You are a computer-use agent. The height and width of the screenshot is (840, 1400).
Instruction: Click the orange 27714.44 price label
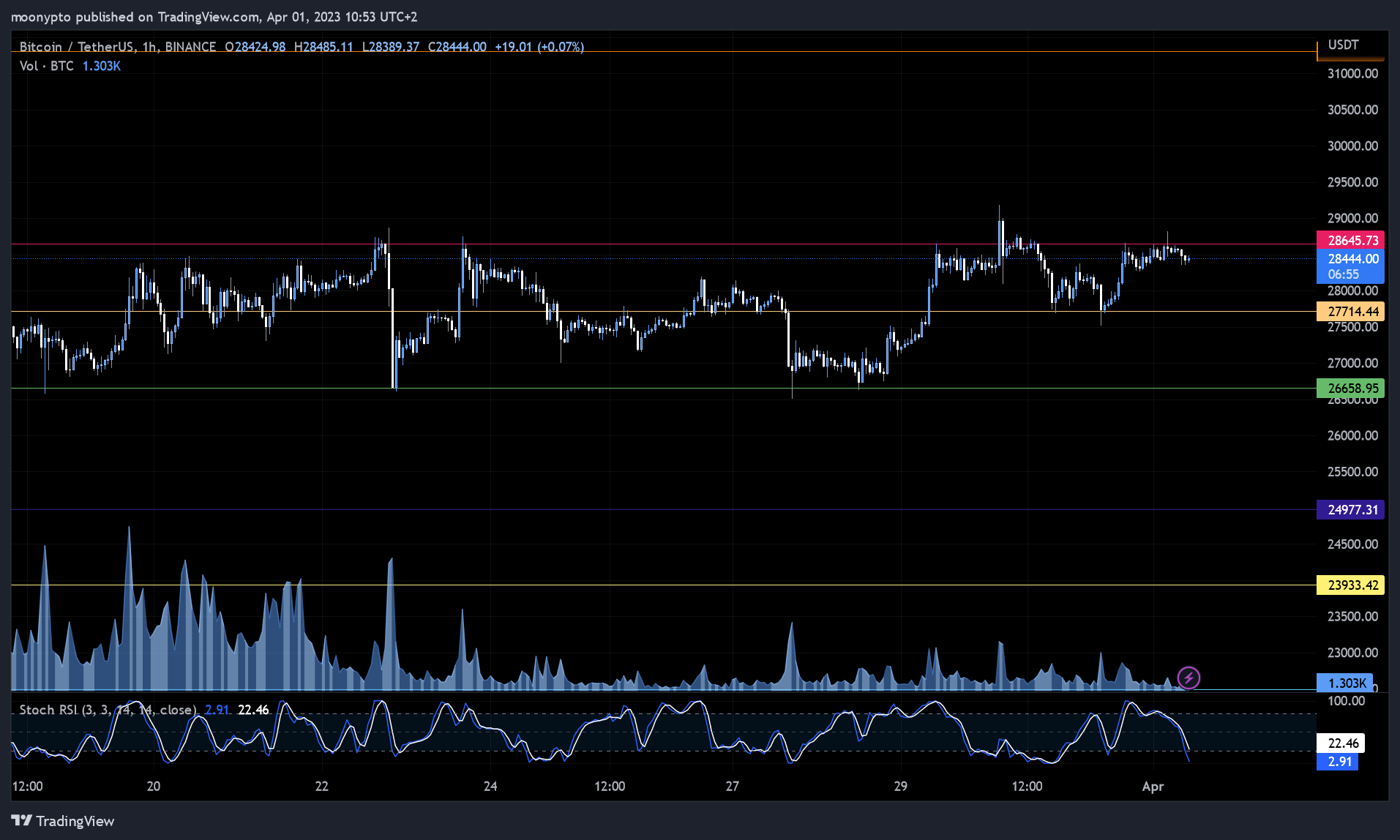[1350, 311]
